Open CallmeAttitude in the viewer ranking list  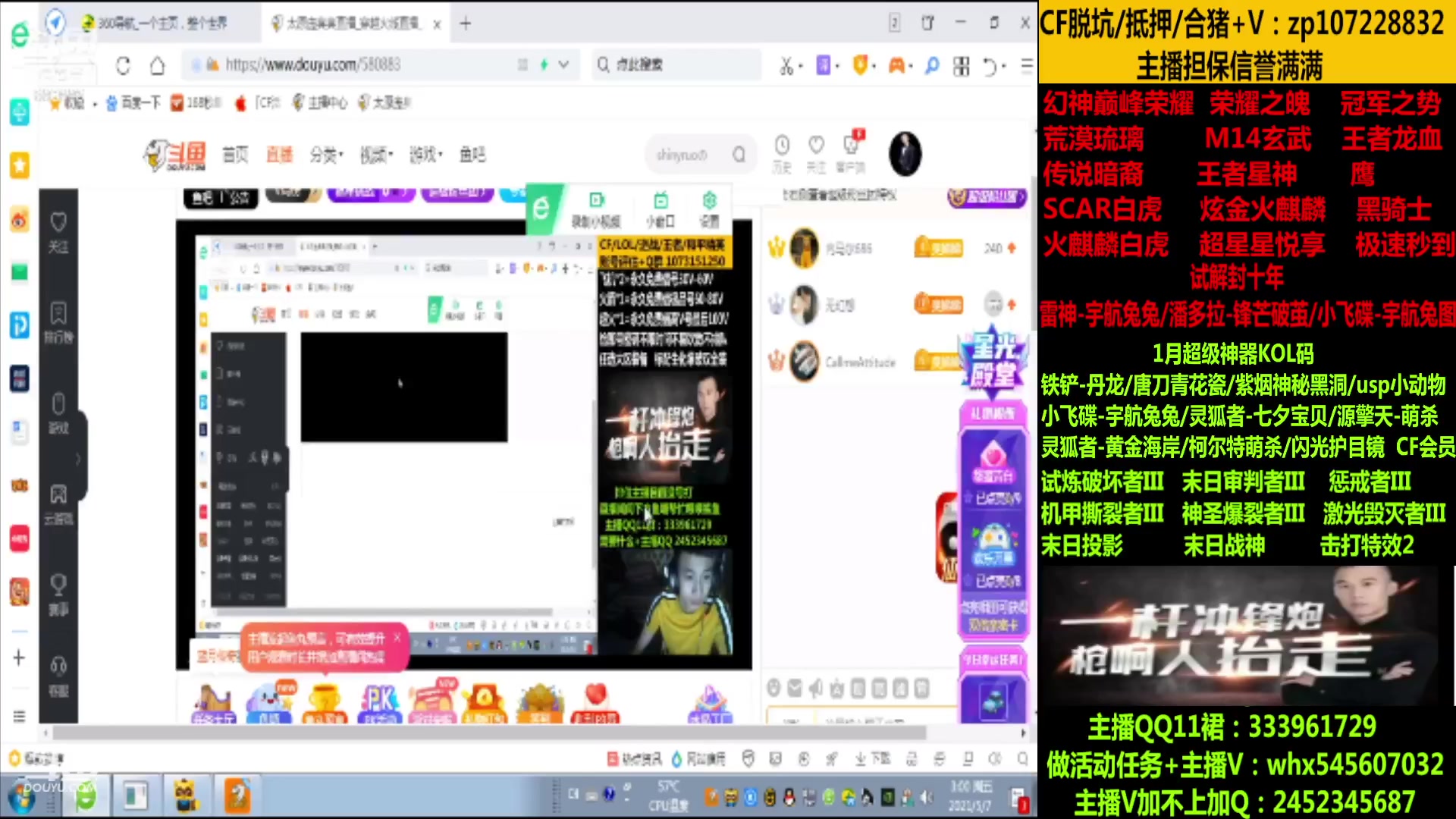860,362
